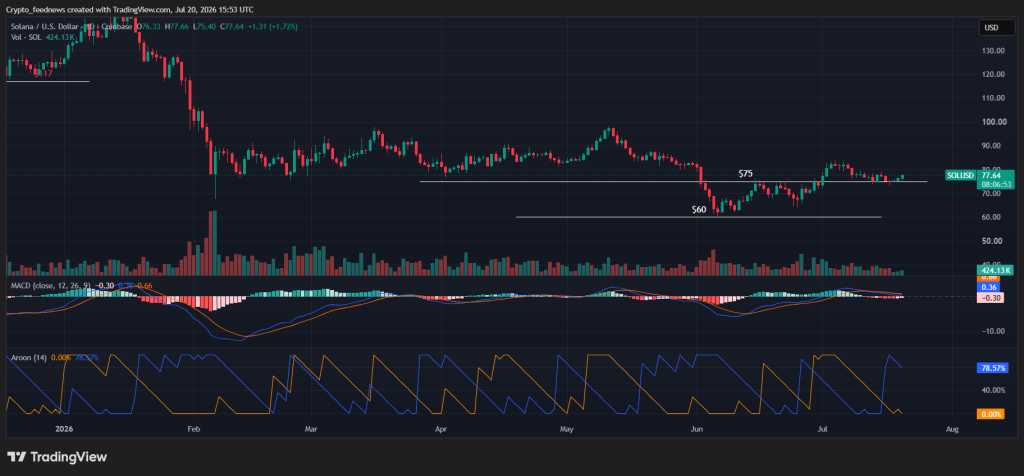Screen dimensions: 1024x476
Task: Click the Vol · SOL indicator legend
Action: 27,37
